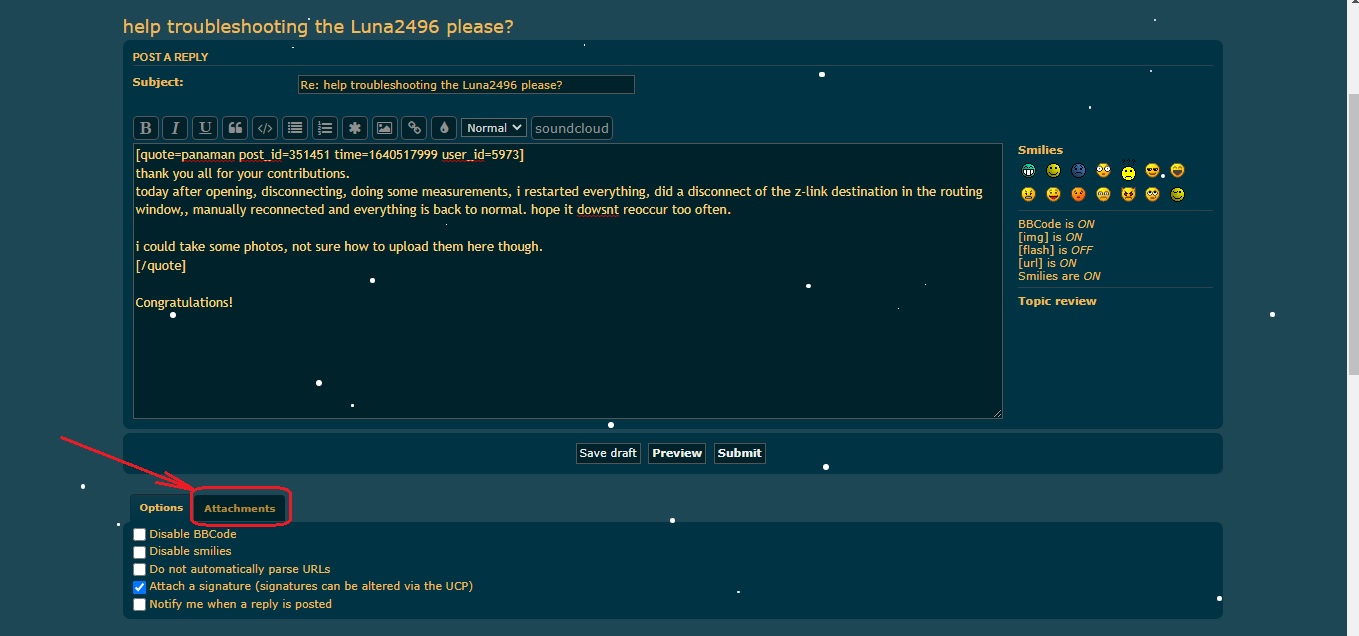This screenshot has width=1359, height=636.
Task: Open the font colour droplet picker
Action: pos(444,128)
